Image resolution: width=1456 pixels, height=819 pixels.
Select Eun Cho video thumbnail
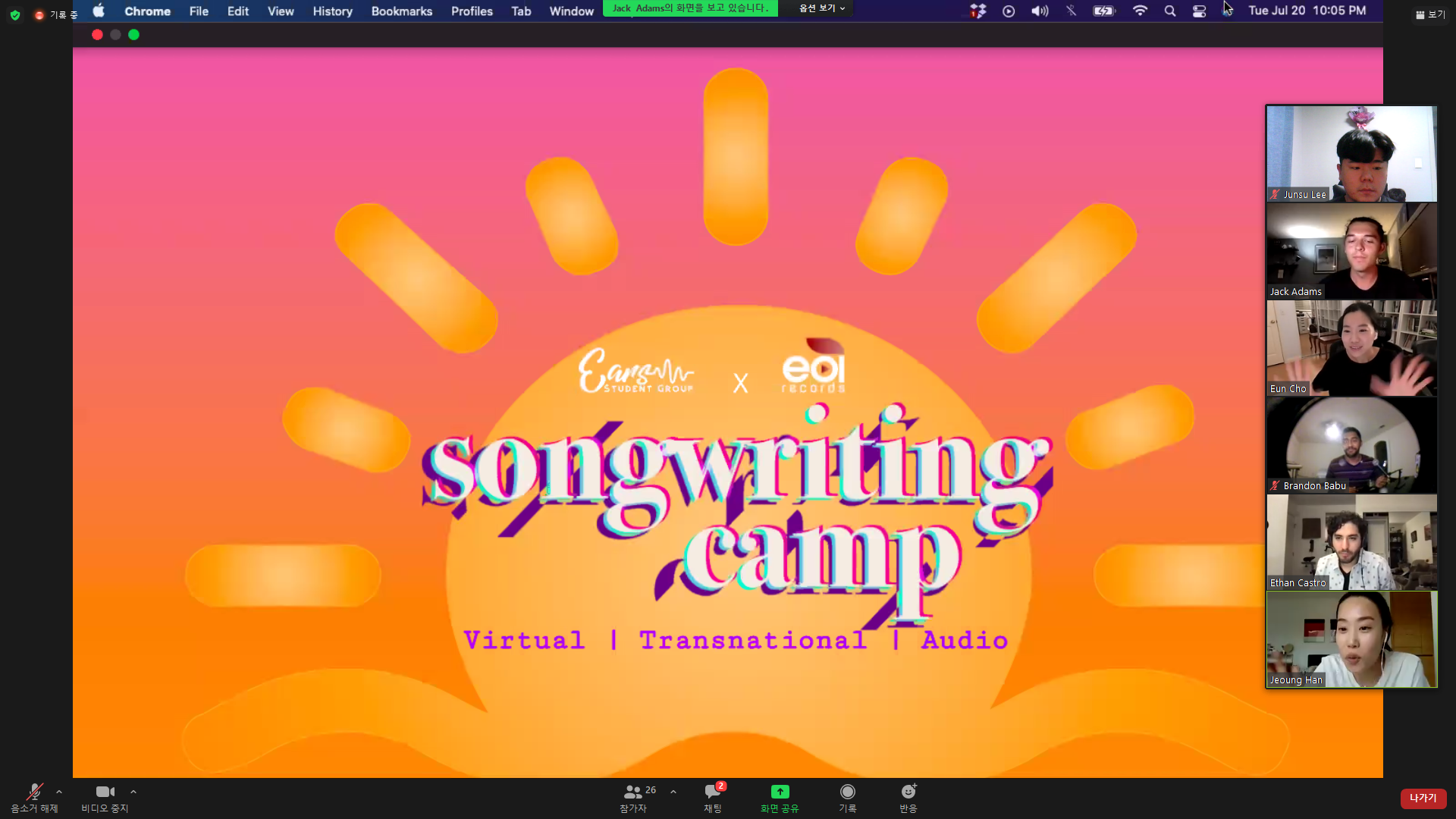[1351, 348]
